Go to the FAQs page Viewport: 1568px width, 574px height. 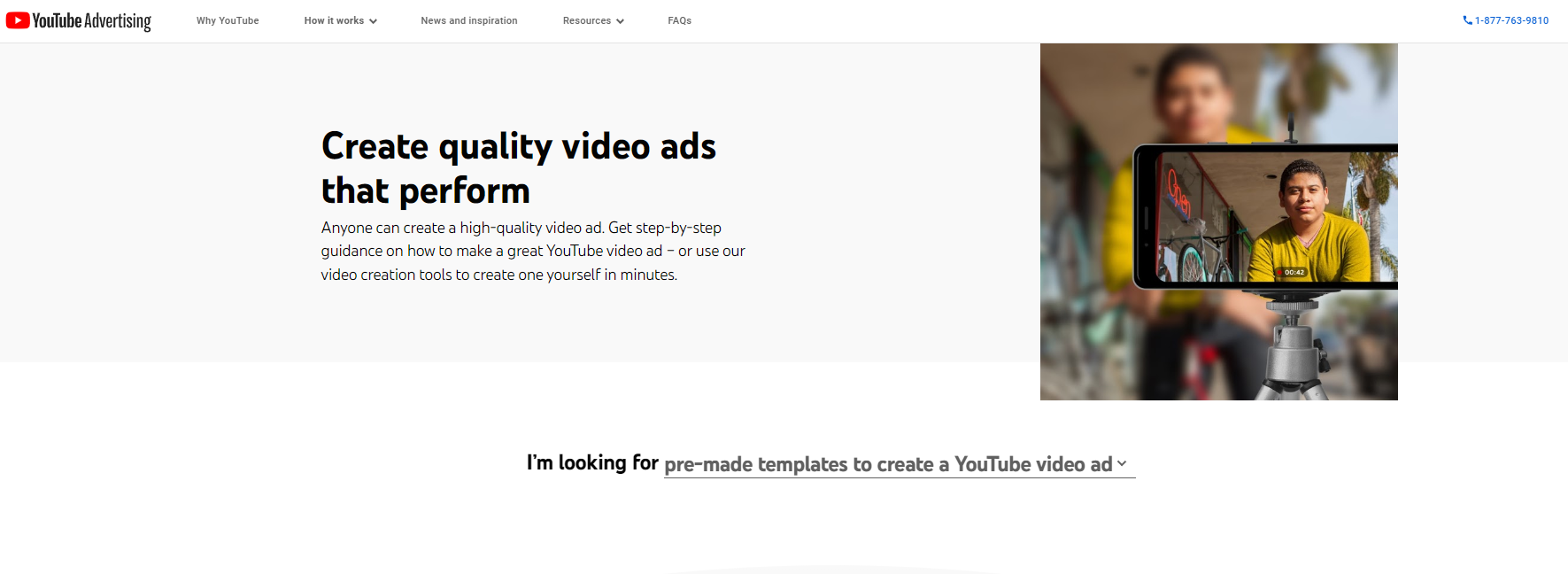point(680,20)
